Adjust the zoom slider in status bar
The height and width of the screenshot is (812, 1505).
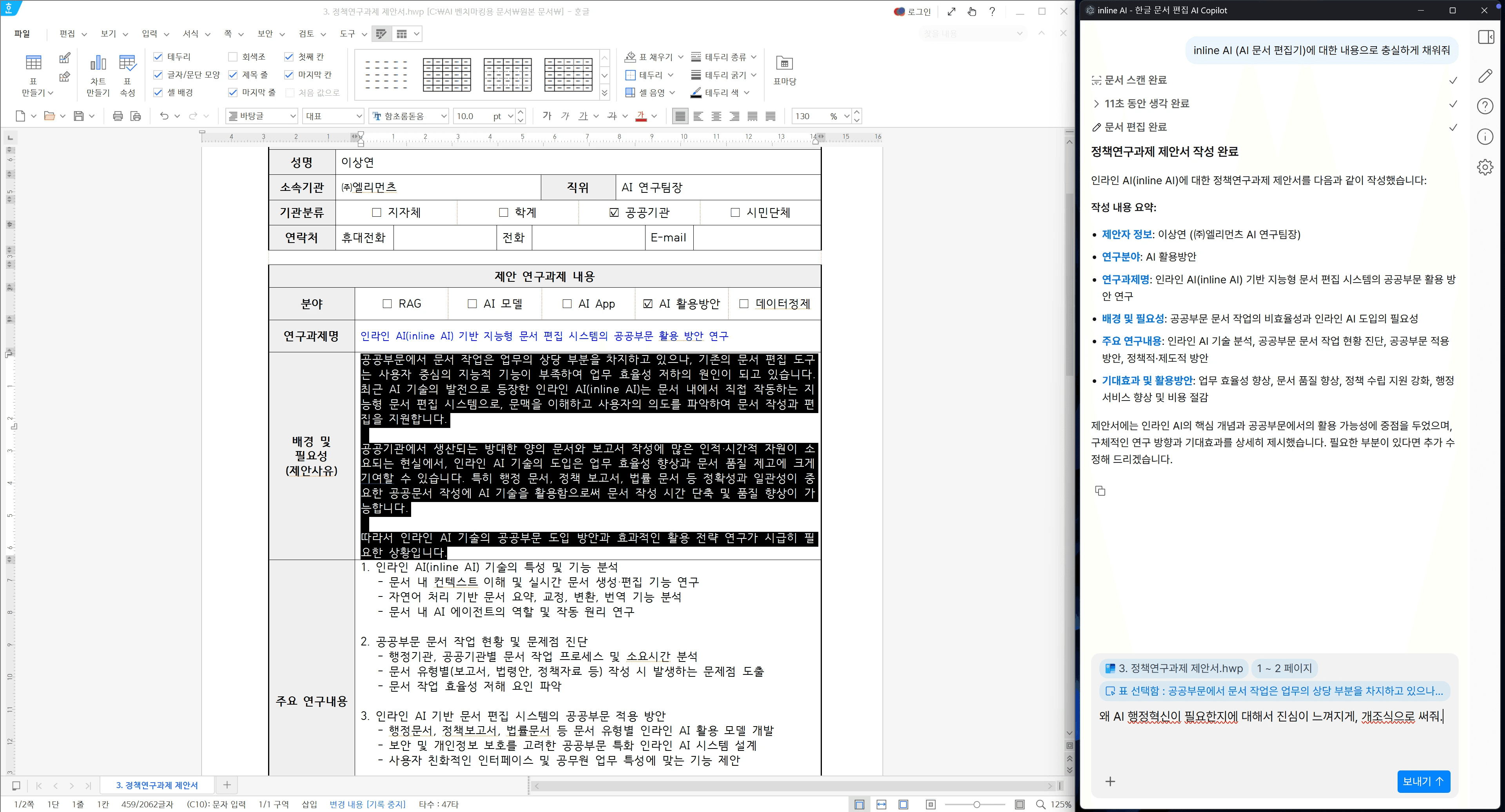976,805
